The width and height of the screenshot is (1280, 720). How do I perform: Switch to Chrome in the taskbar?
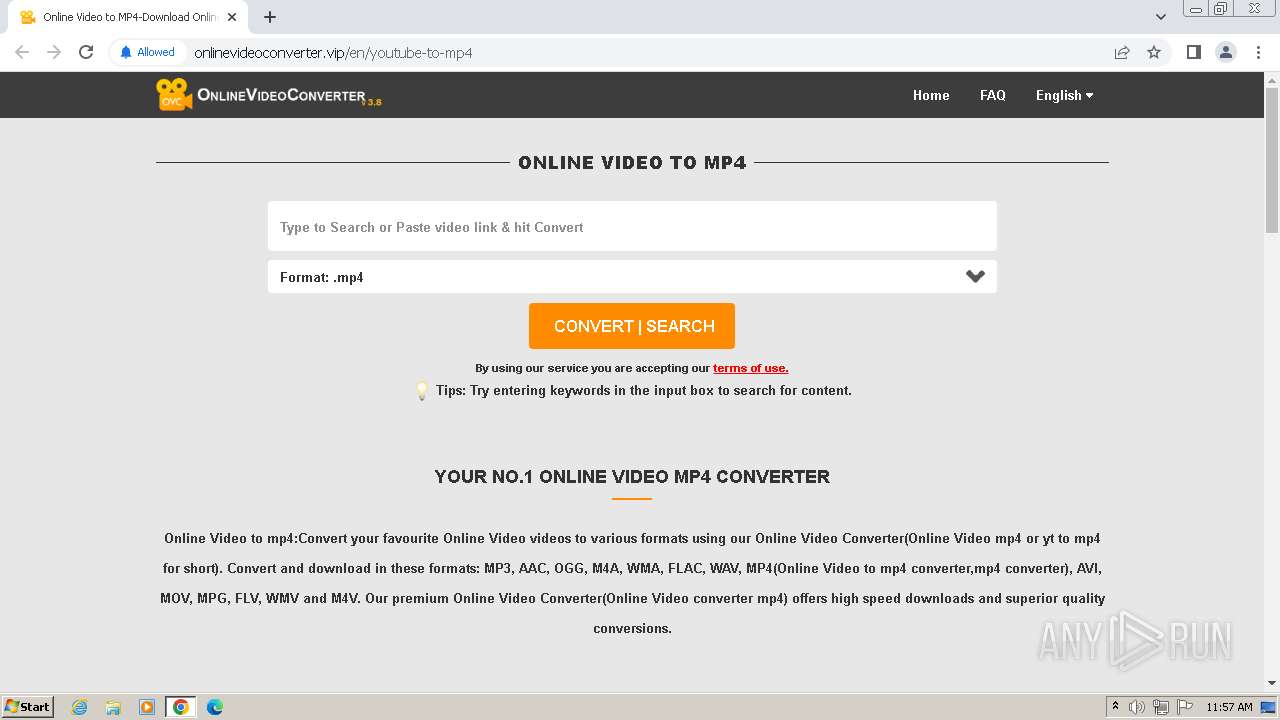(181, 707)
